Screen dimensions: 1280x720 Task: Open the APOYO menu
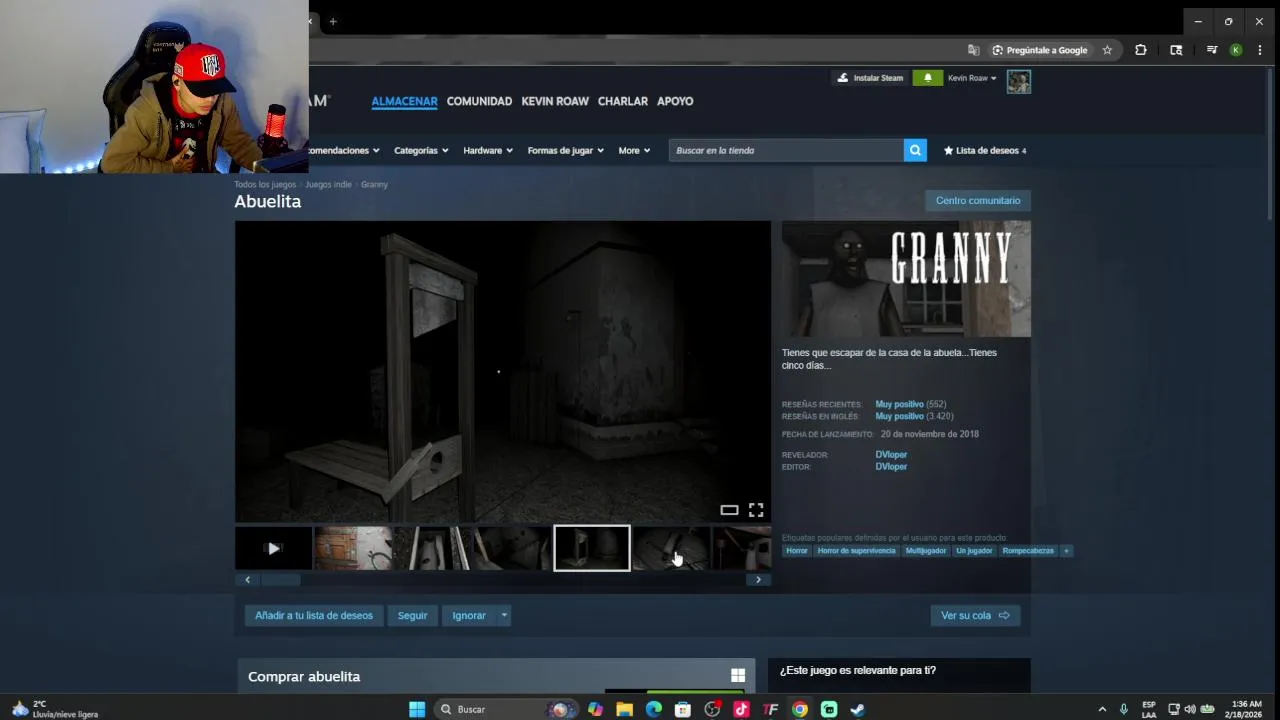[675, 101]
